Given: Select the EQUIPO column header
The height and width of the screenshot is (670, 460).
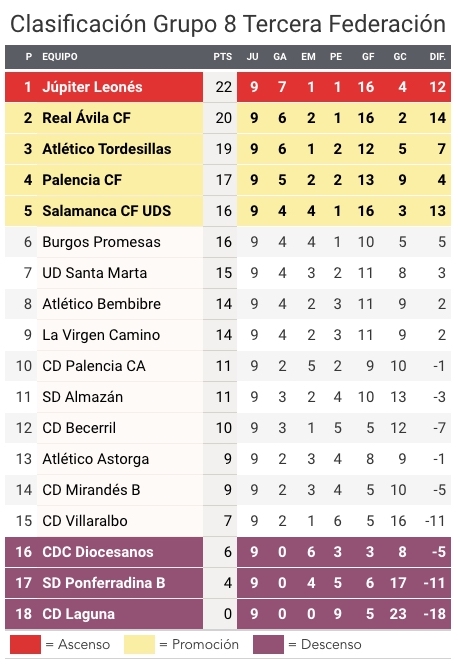Looking at the screenshot, I should [60, 57].
